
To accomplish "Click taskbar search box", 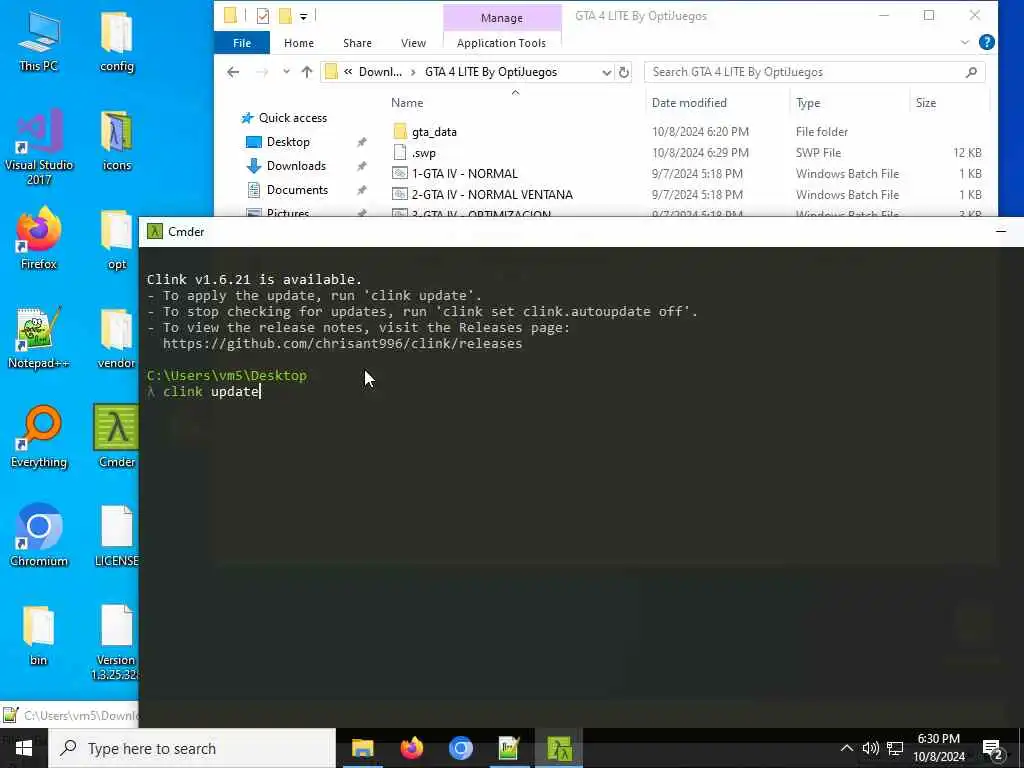I will 192,748.
